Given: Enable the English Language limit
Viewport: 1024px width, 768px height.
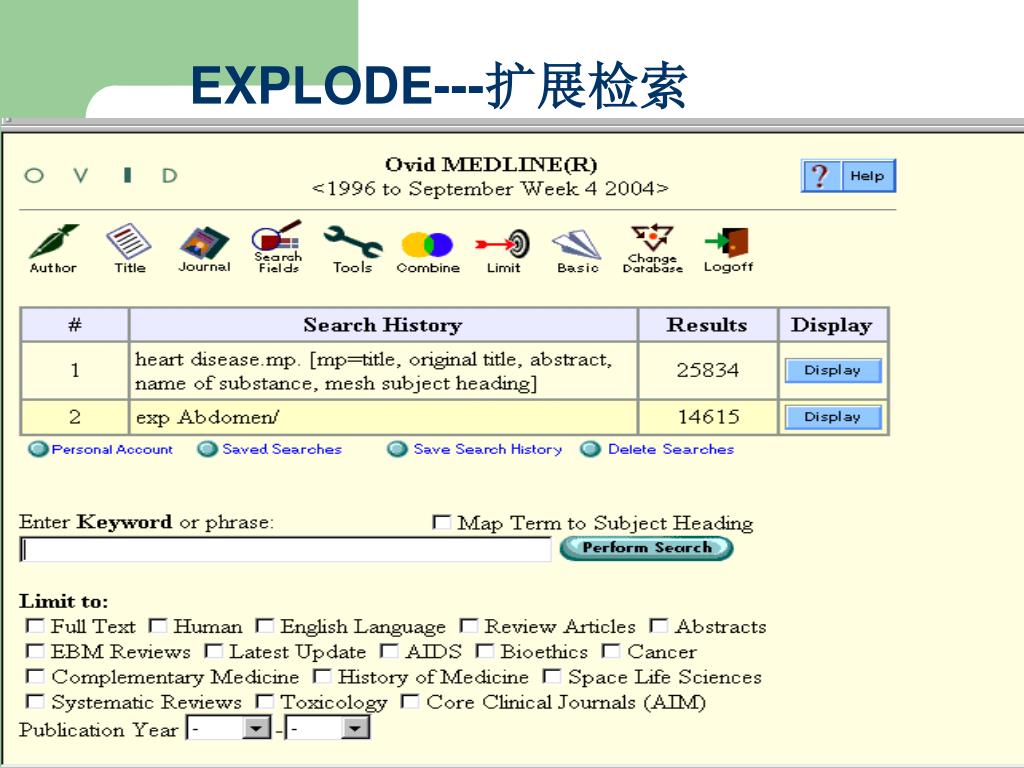Looking at the screenshot, I should pos(264,626).
